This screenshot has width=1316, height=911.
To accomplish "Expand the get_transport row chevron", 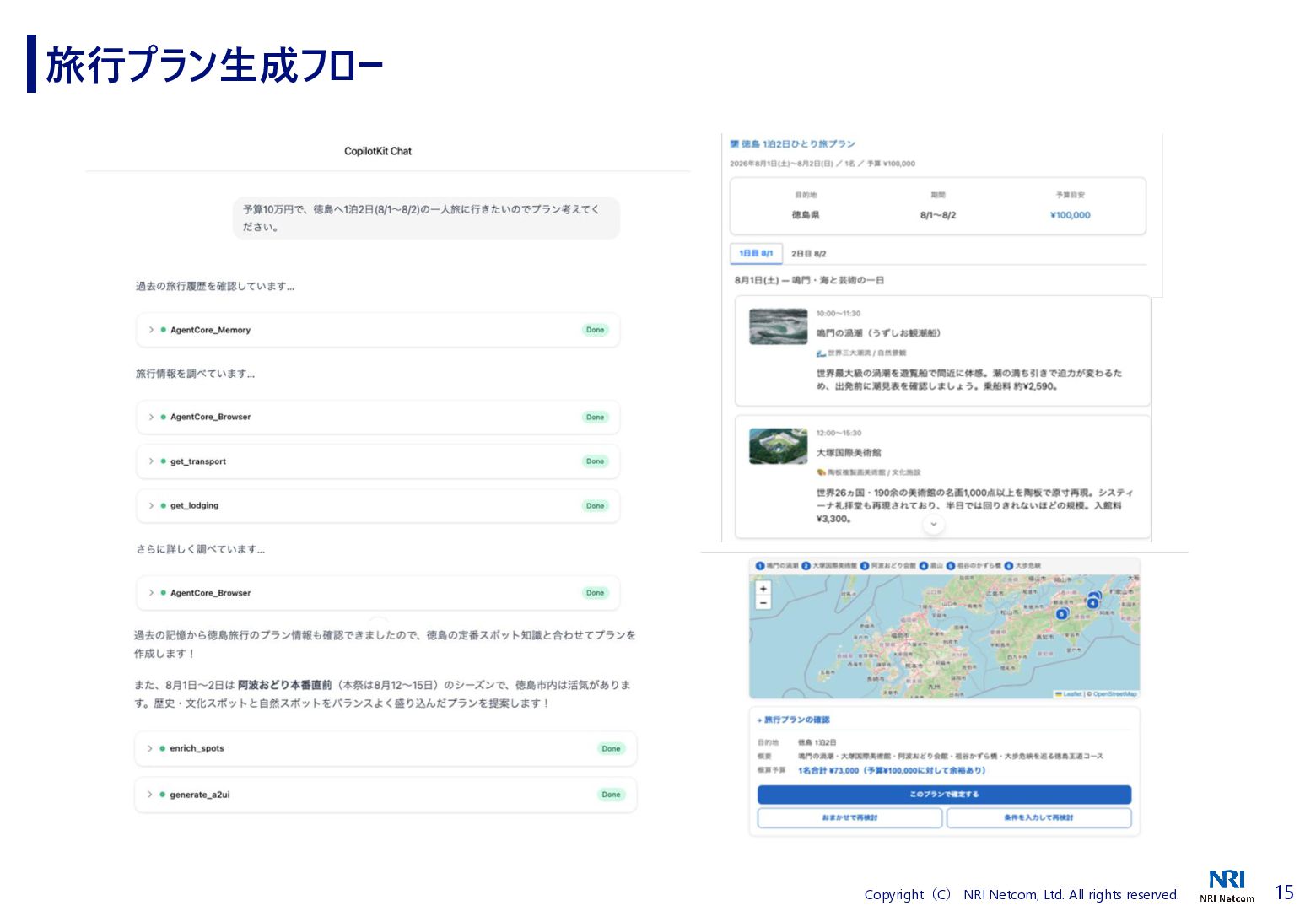I will pyautogui.click(x=151, y=461).
